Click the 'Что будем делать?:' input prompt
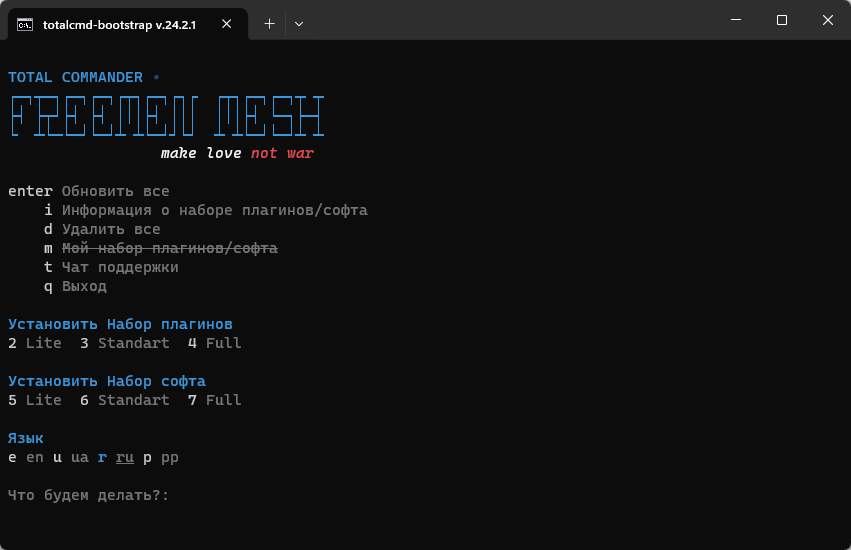This screenshot has width=851, height=550. (x=88, y=495)
